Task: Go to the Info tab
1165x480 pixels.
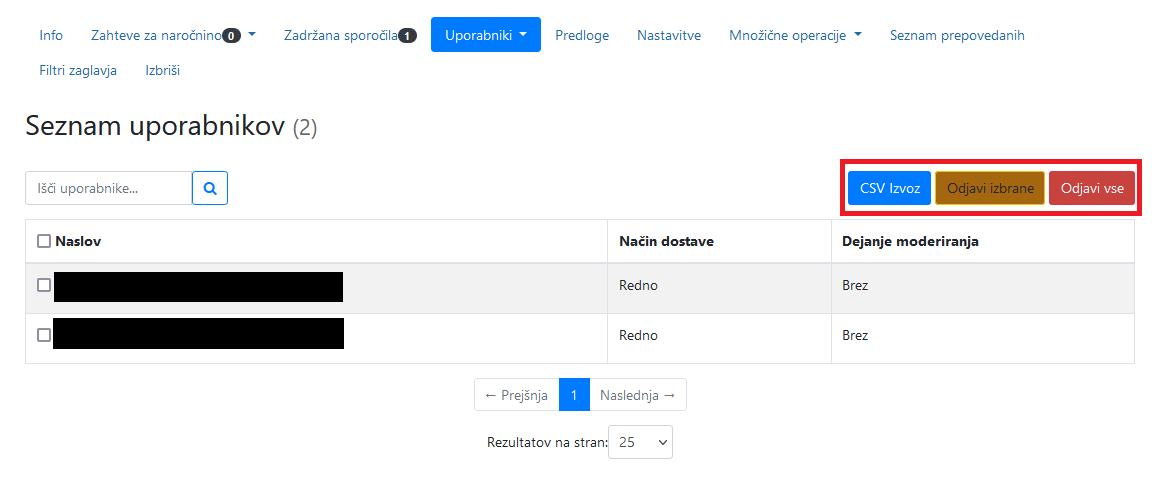Action: [x=51, y=35]
